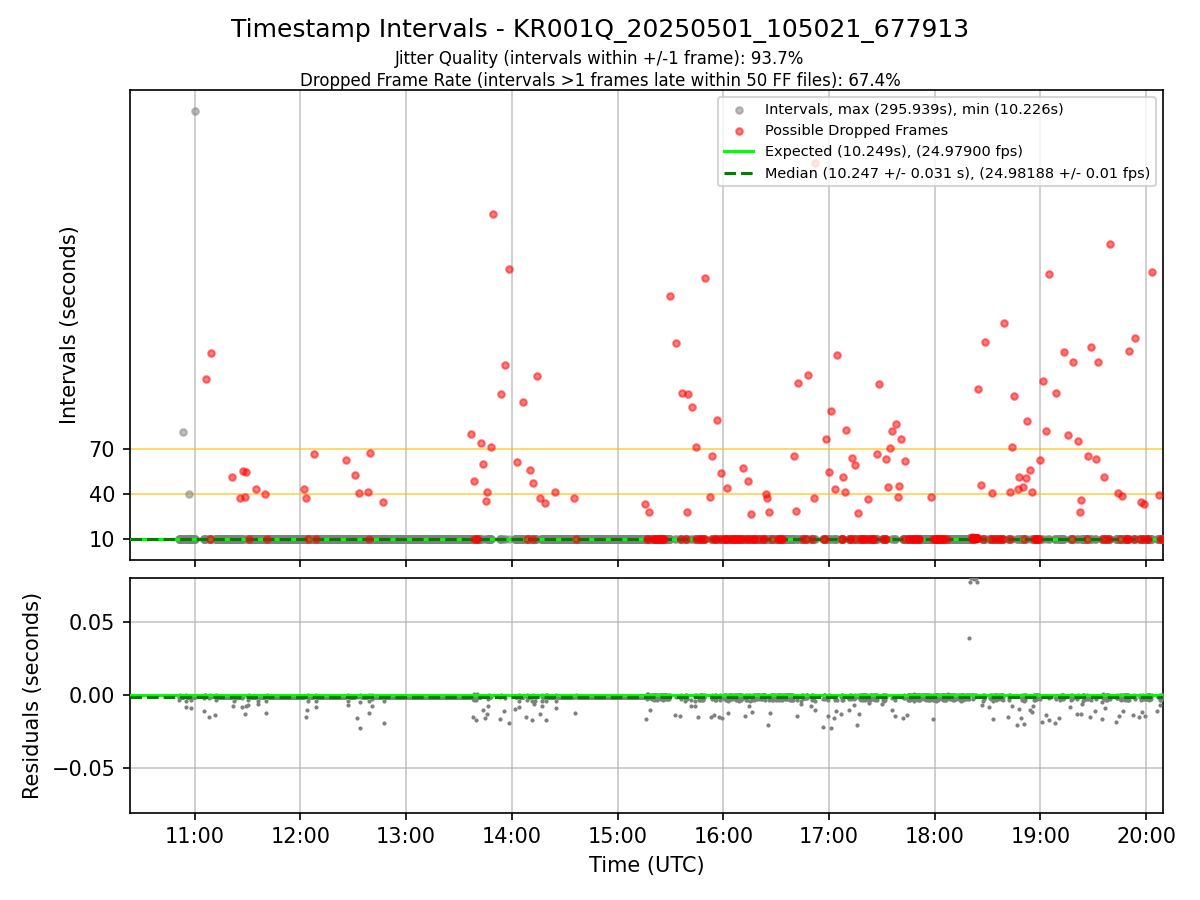The width and height of the screenshot is (1200, 900).
Task: Click the y-axis tick label 10
Action: click(103, 540)
